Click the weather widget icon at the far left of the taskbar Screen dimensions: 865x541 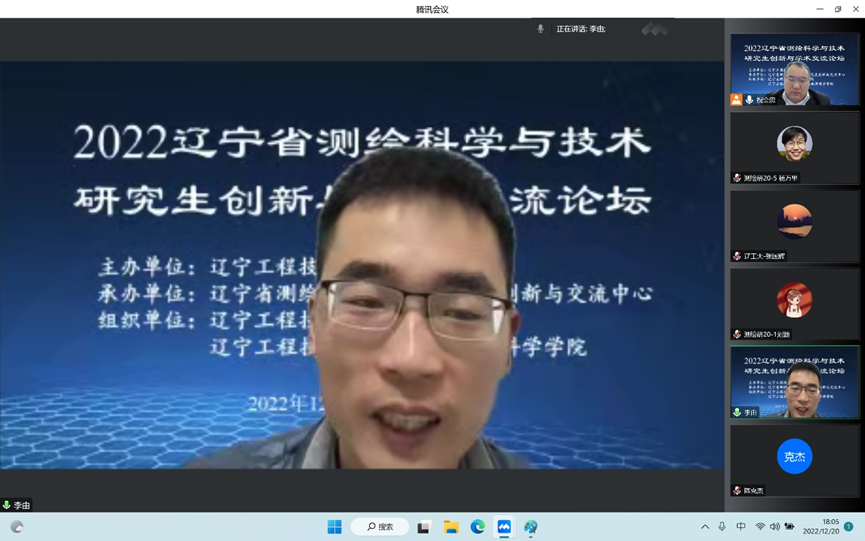(x=17, y=527)
